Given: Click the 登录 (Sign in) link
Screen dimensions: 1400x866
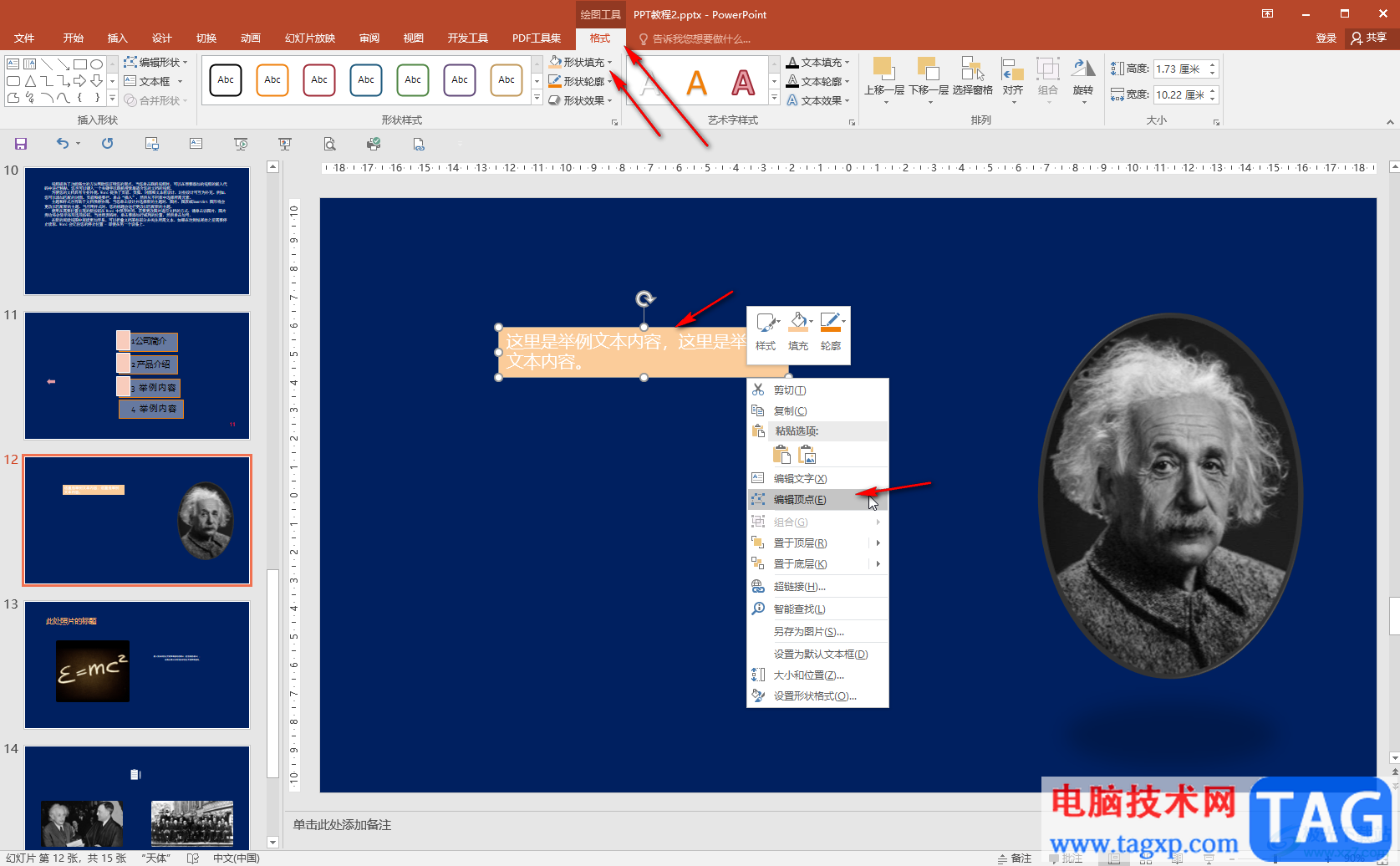Looking at the screenshot, I should coord(1326,38).
